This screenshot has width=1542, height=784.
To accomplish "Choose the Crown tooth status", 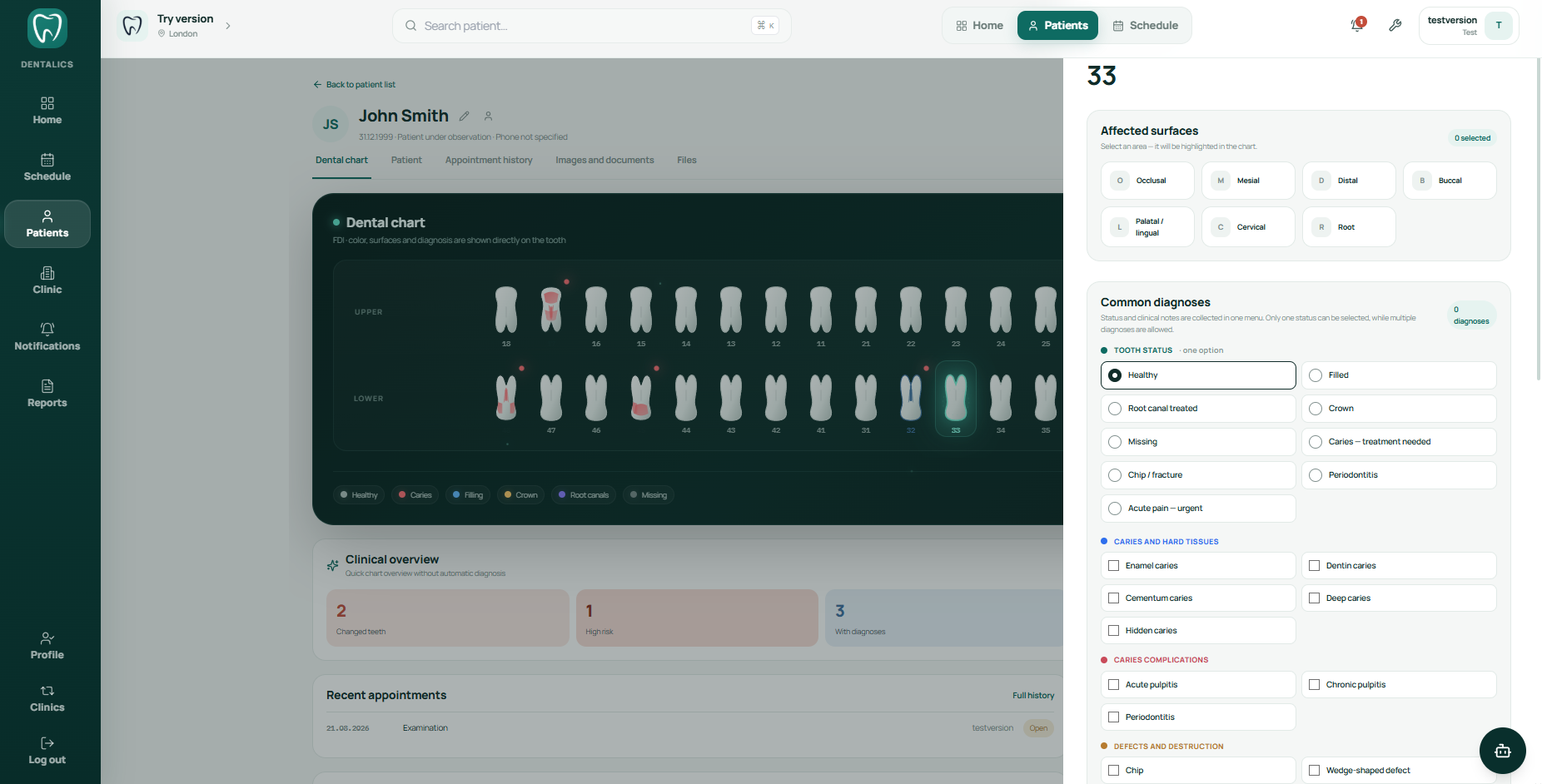I will coord(1399,409).
